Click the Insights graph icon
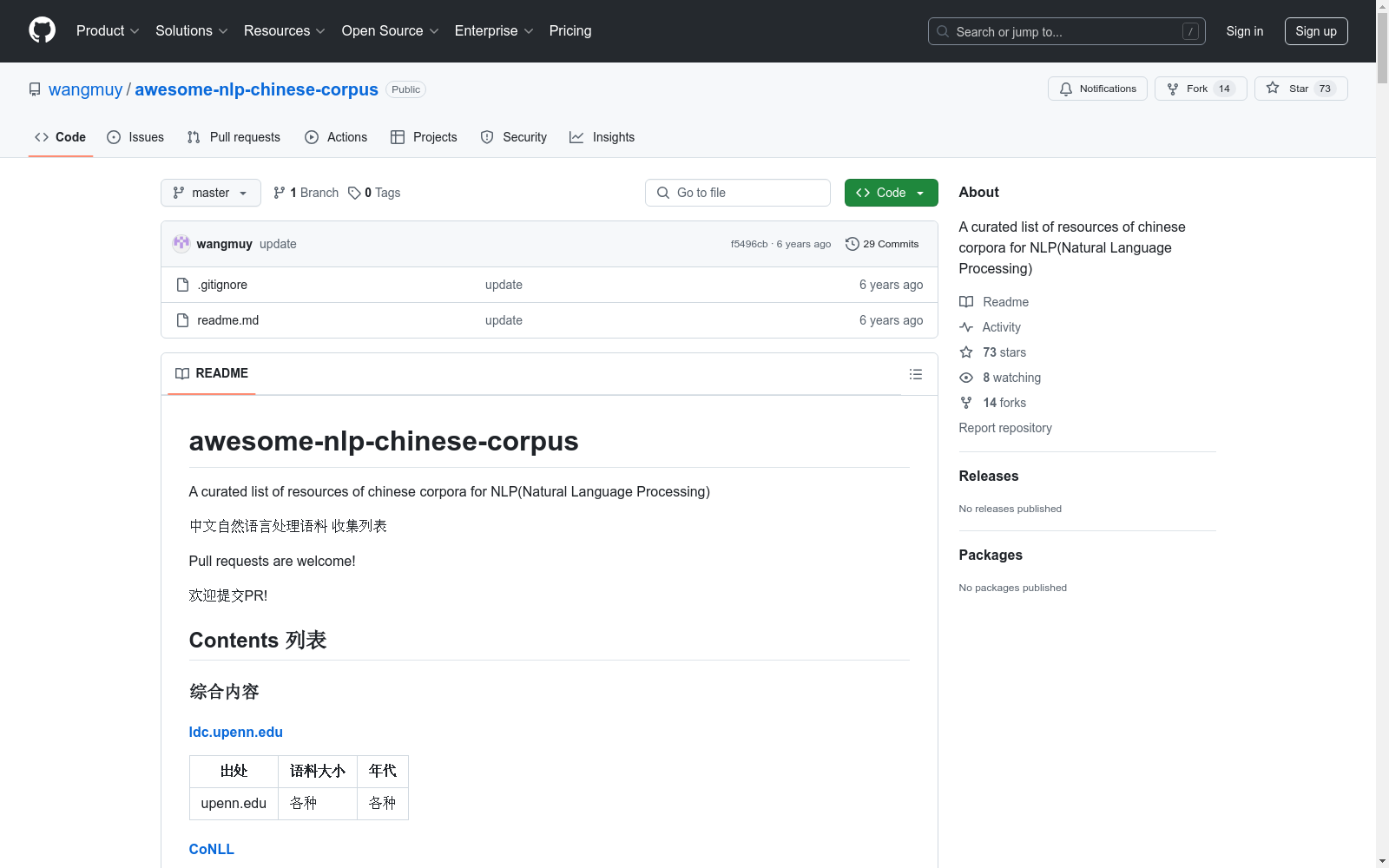The height and width of the screenshot is (868, 1389). click(x=576, y=137)
